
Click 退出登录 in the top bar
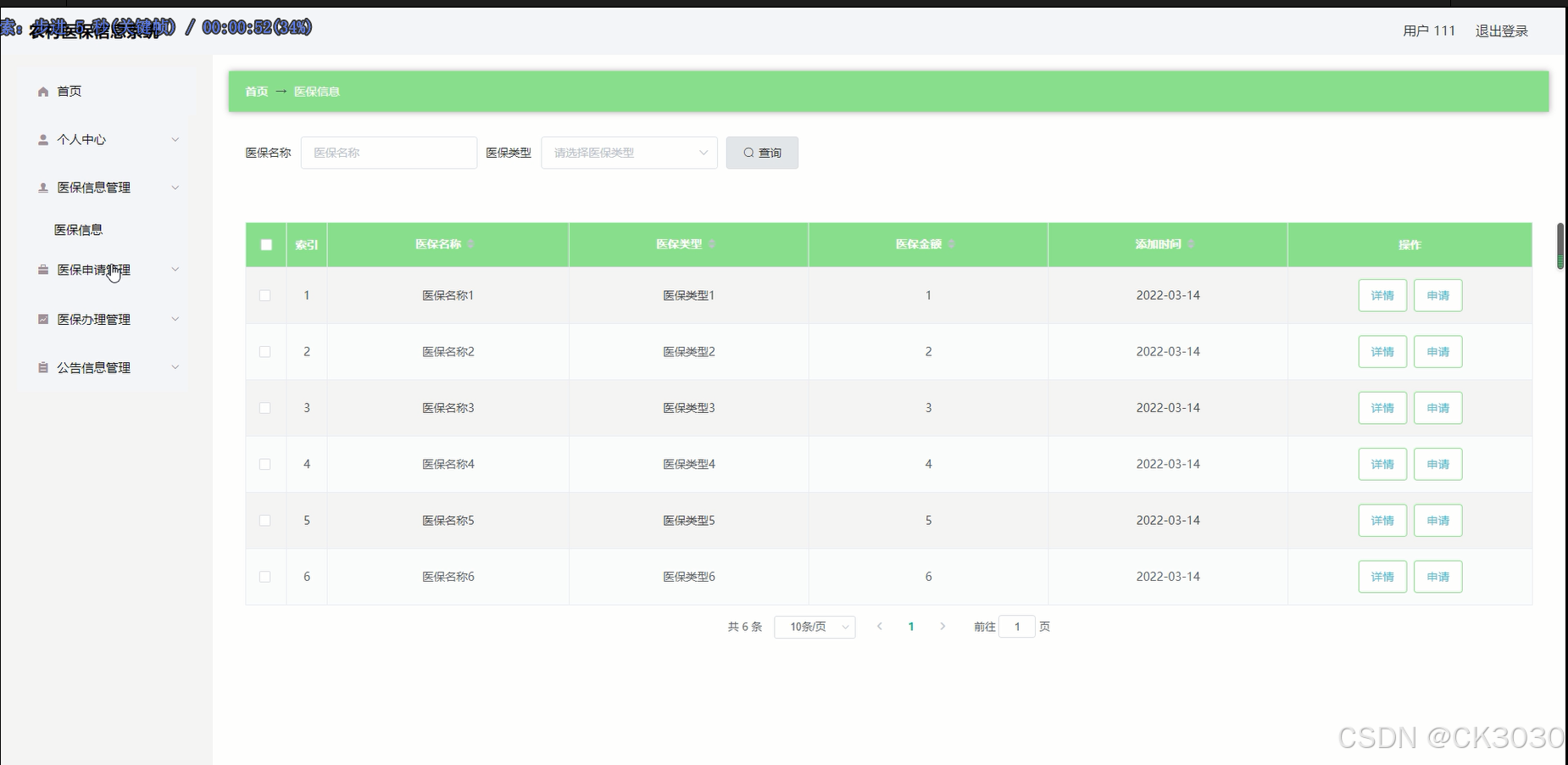[1501, 31]
